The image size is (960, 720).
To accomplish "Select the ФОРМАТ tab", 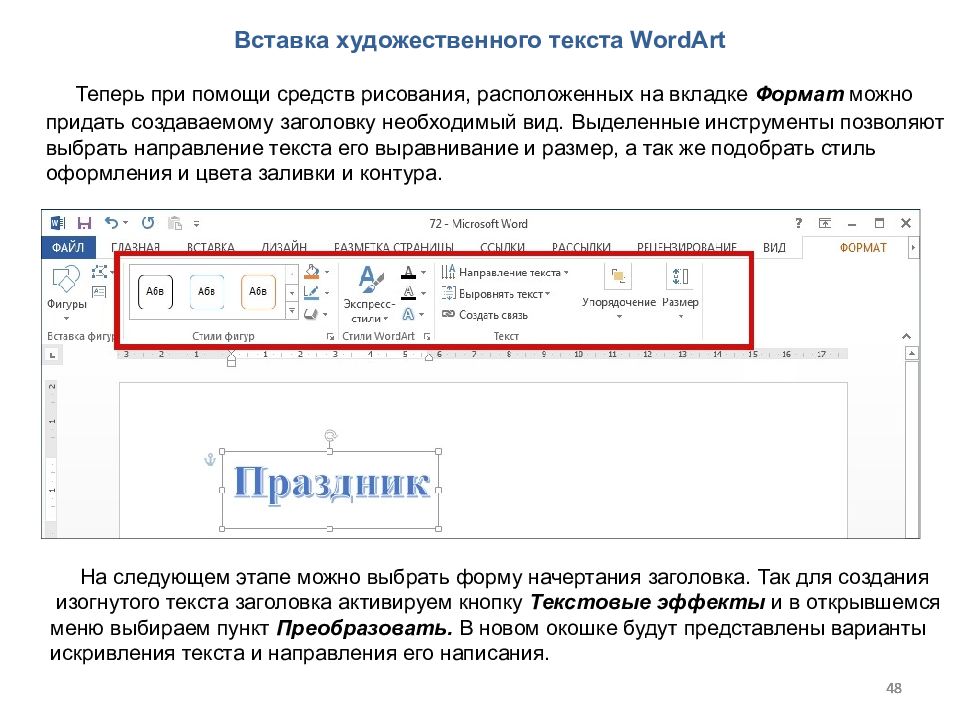I will click(x=863, y=247).
